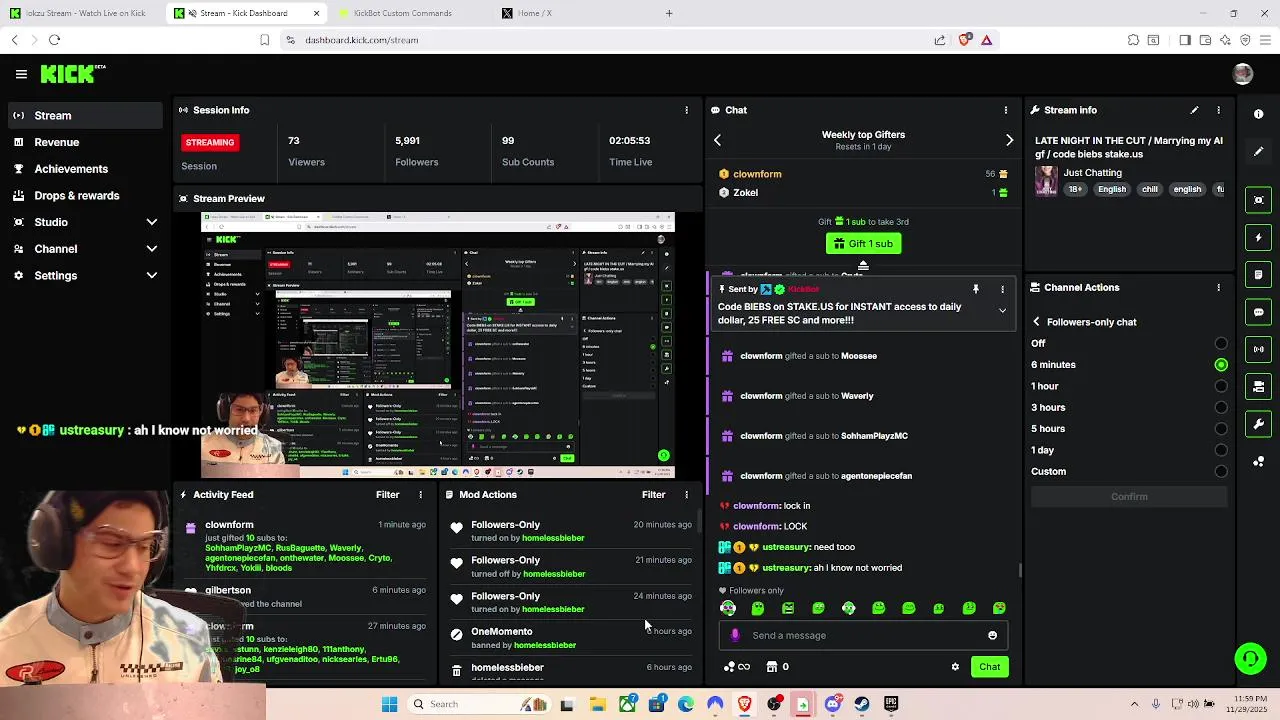Go back from Followers-only chat submenu
This screenshot has height=720, width=1280.
(1036, 322)
